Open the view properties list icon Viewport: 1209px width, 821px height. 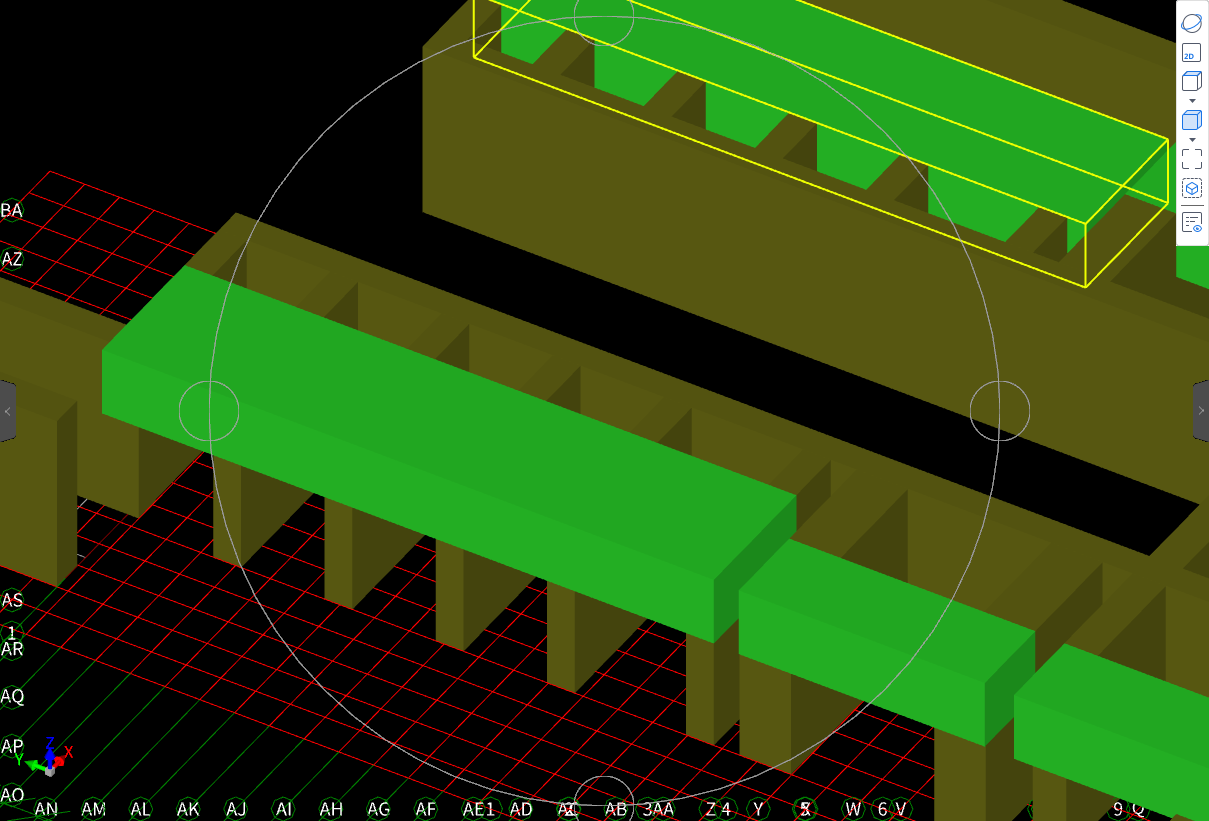point(1191,222)
